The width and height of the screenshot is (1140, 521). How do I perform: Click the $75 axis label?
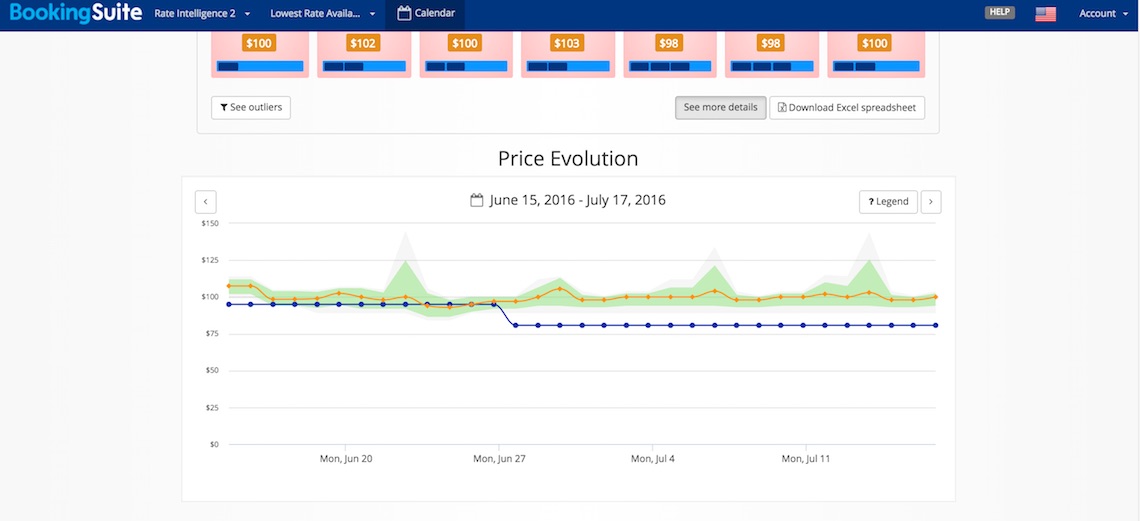tap(212, 334)
